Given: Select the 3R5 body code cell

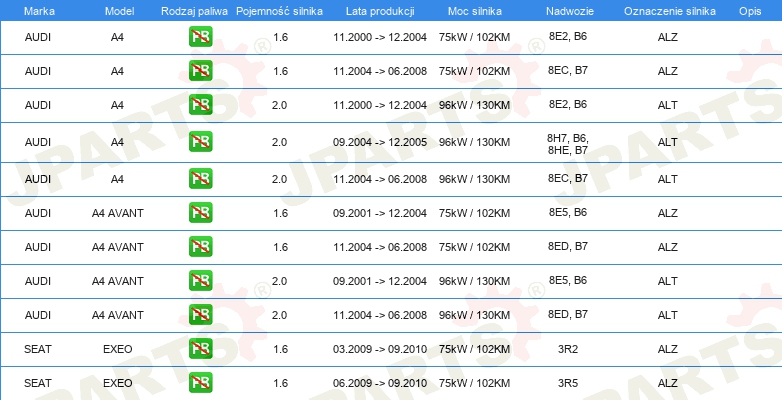Looking at the screenshot, I should (568, 383).
